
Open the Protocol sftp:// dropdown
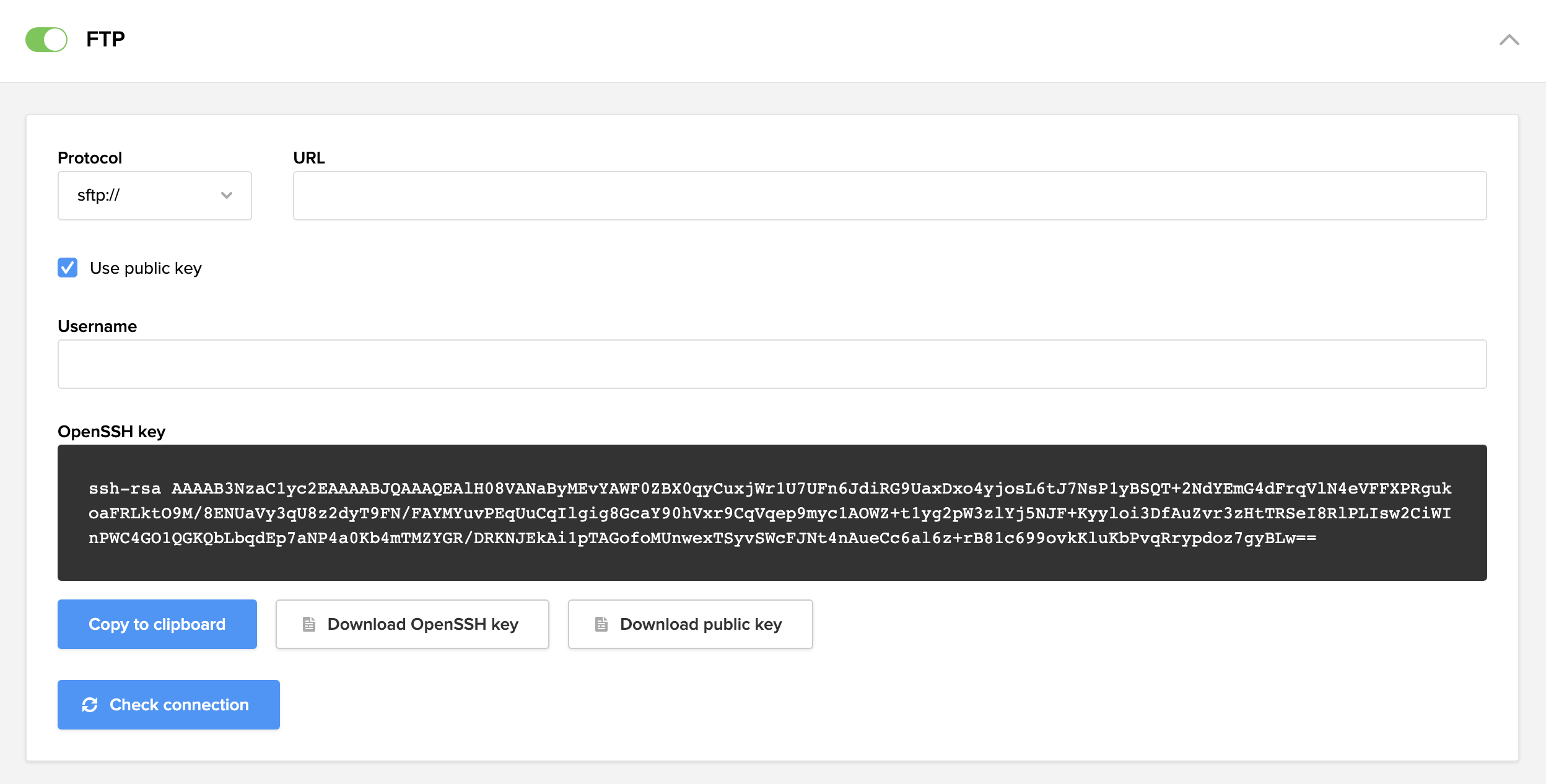[x=154, y=196]
